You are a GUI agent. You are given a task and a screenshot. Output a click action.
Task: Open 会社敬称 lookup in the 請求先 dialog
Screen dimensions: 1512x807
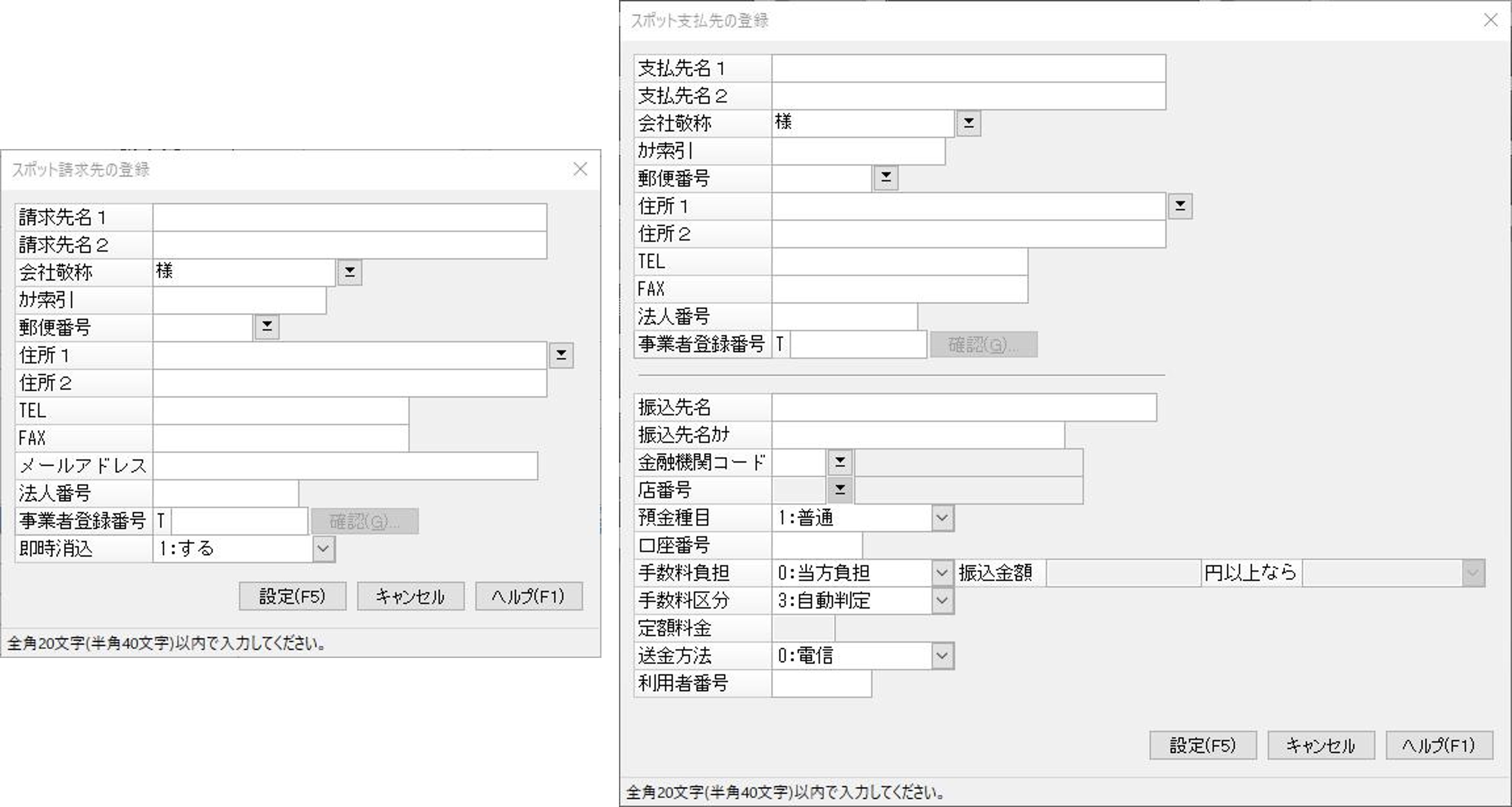point(349,273)
